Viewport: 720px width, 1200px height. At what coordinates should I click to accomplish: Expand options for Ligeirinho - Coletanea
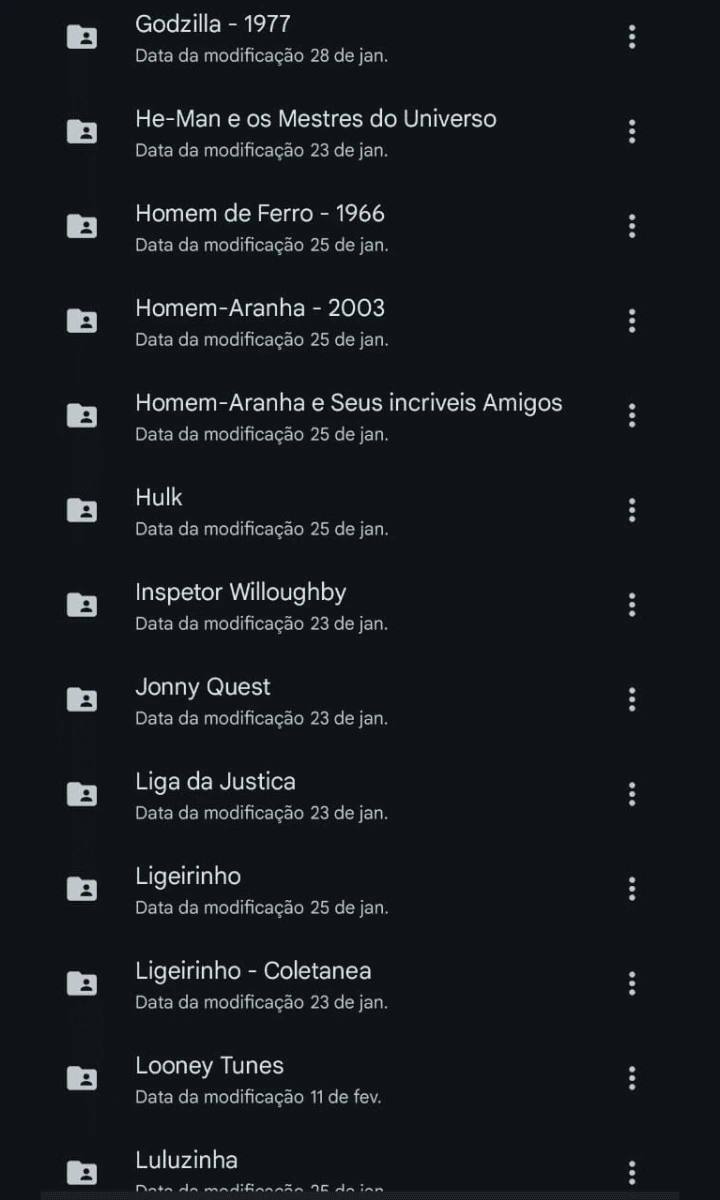[632, 983]
